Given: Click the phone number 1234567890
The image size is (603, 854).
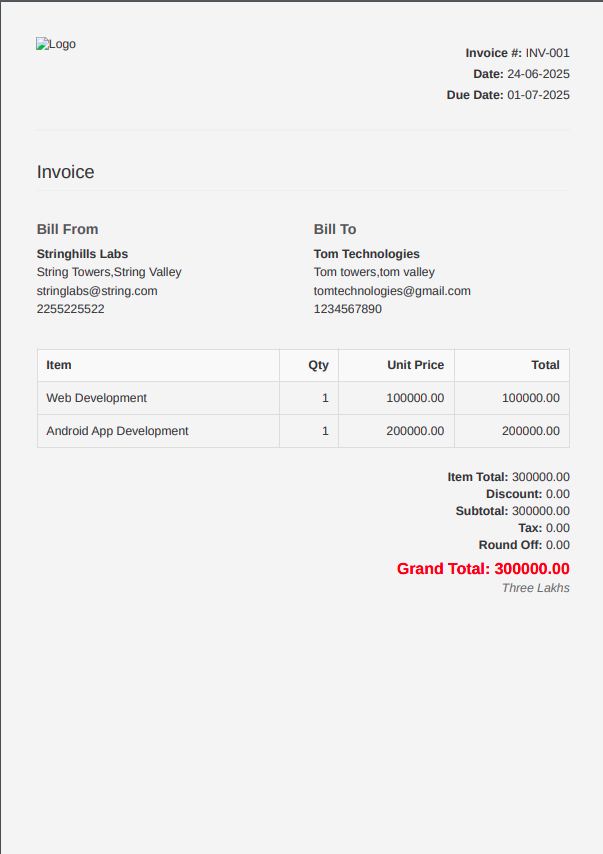Looking at the screenshot, I should click(348, 309).
